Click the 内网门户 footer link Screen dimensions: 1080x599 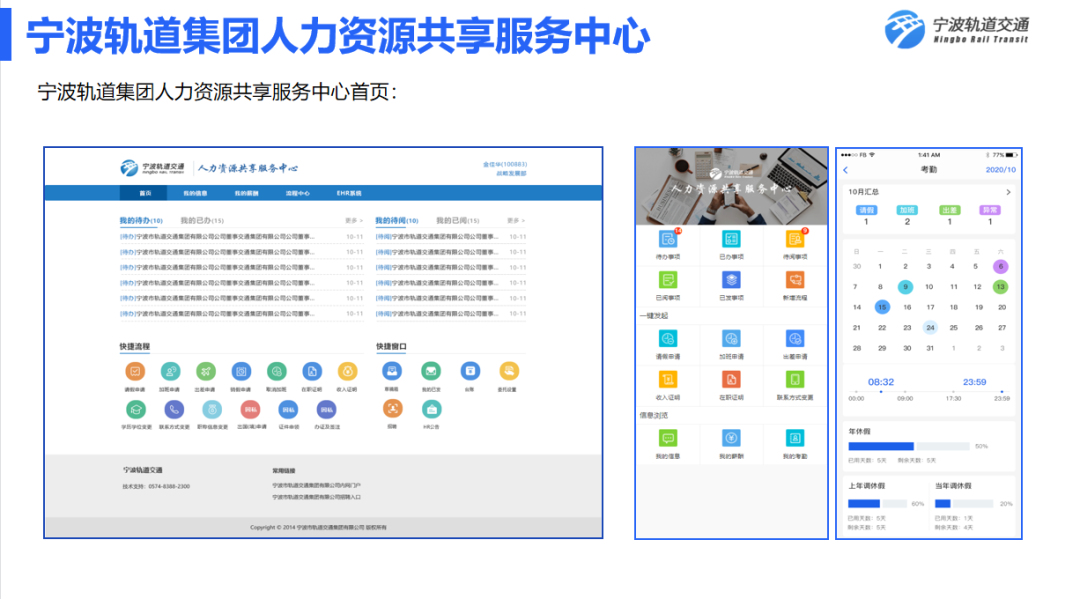coord(316,485)
